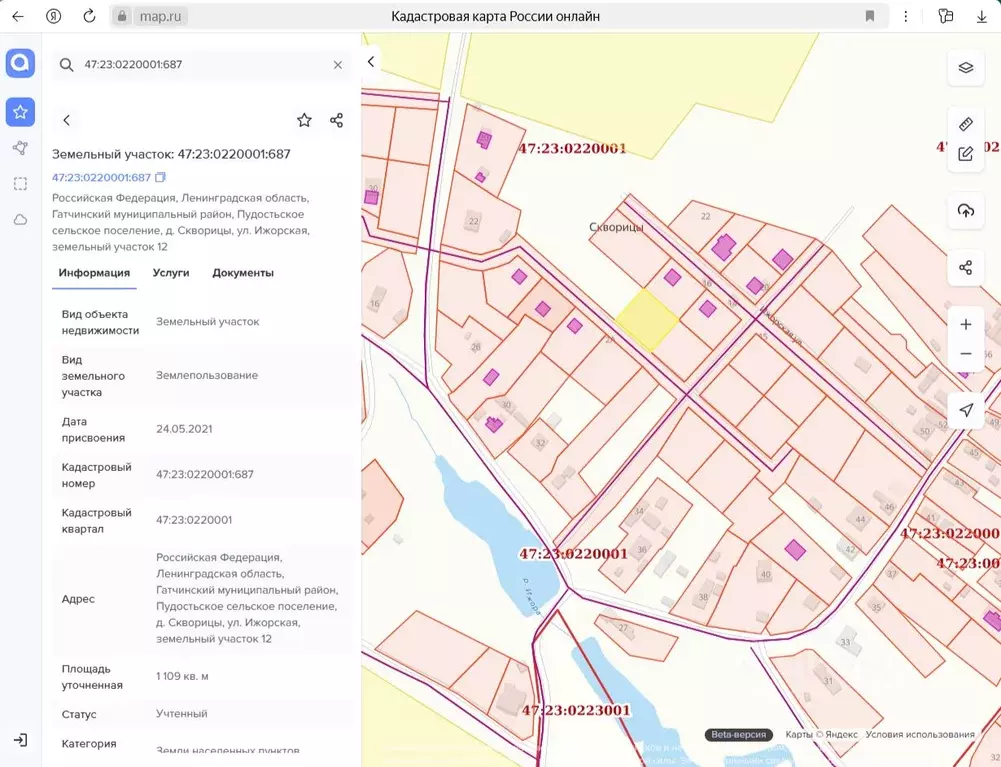This screenshot has width=1001, height=767.
Task: Click the my location arrow icon
Action: (965, 410)
